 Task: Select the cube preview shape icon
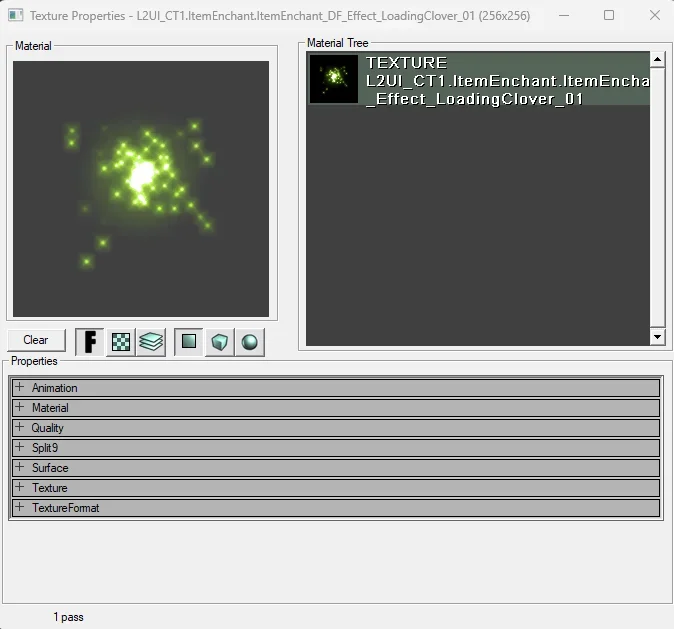220,342
